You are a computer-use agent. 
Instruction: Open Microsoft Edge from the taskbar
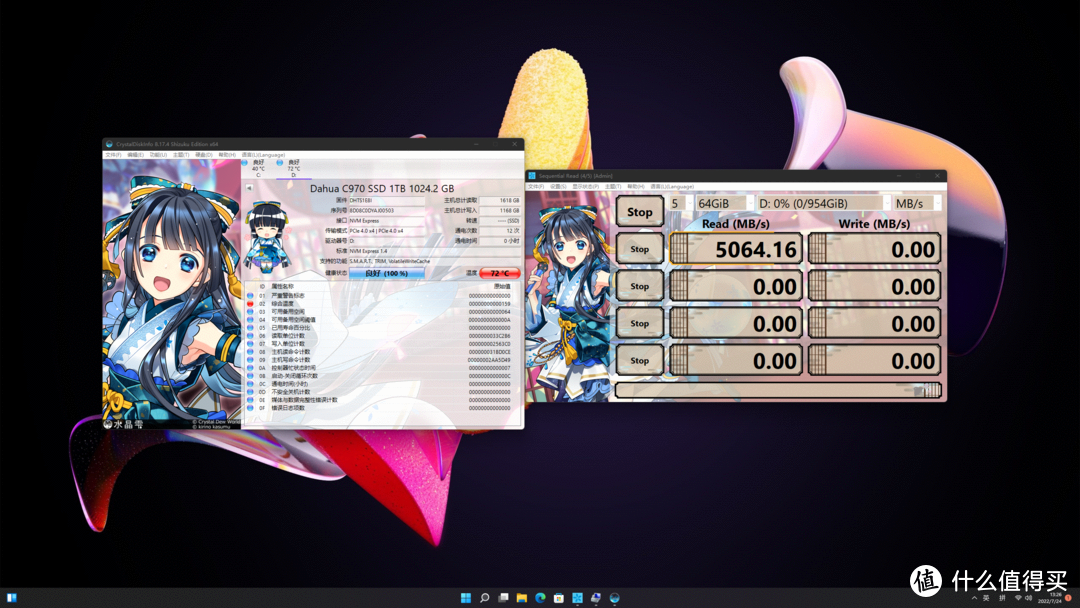tap(540, 598)
